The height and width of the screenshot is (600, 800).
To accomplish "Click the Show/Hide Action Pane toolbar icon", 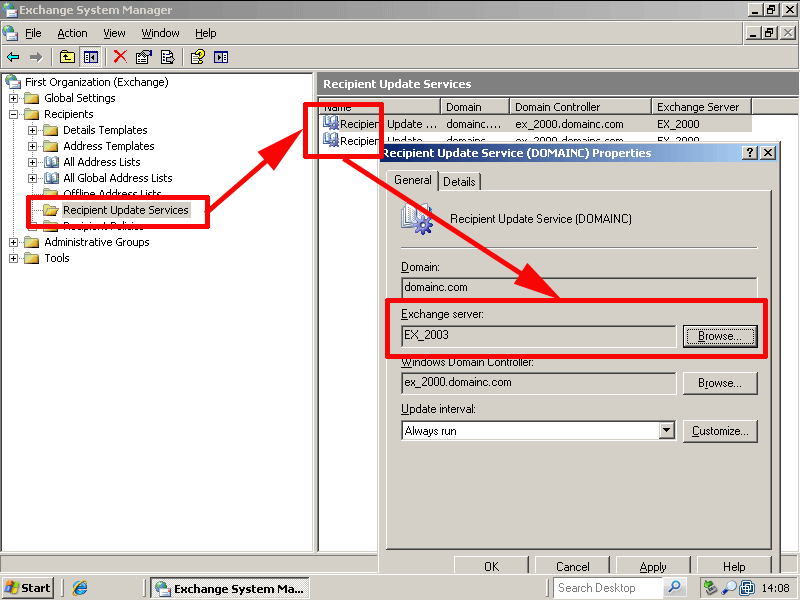I will [221, 57].
